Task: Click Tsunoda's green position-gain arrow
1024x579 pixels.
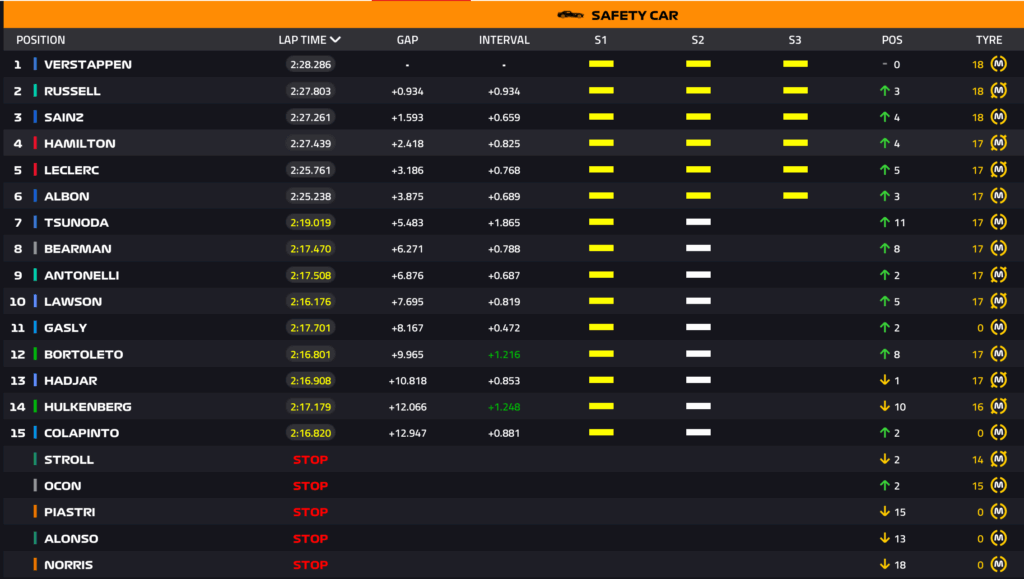Action: (884, 222)
